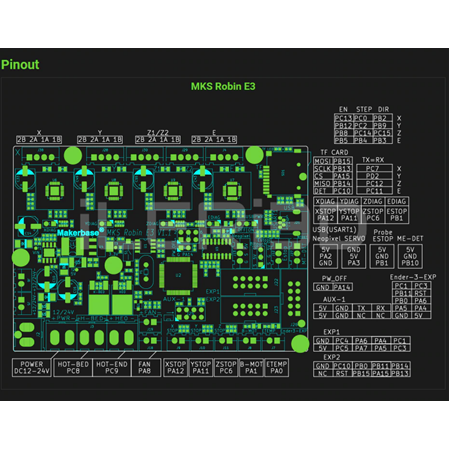Click the FAN PA8 label box

click(x=144, y=368)
